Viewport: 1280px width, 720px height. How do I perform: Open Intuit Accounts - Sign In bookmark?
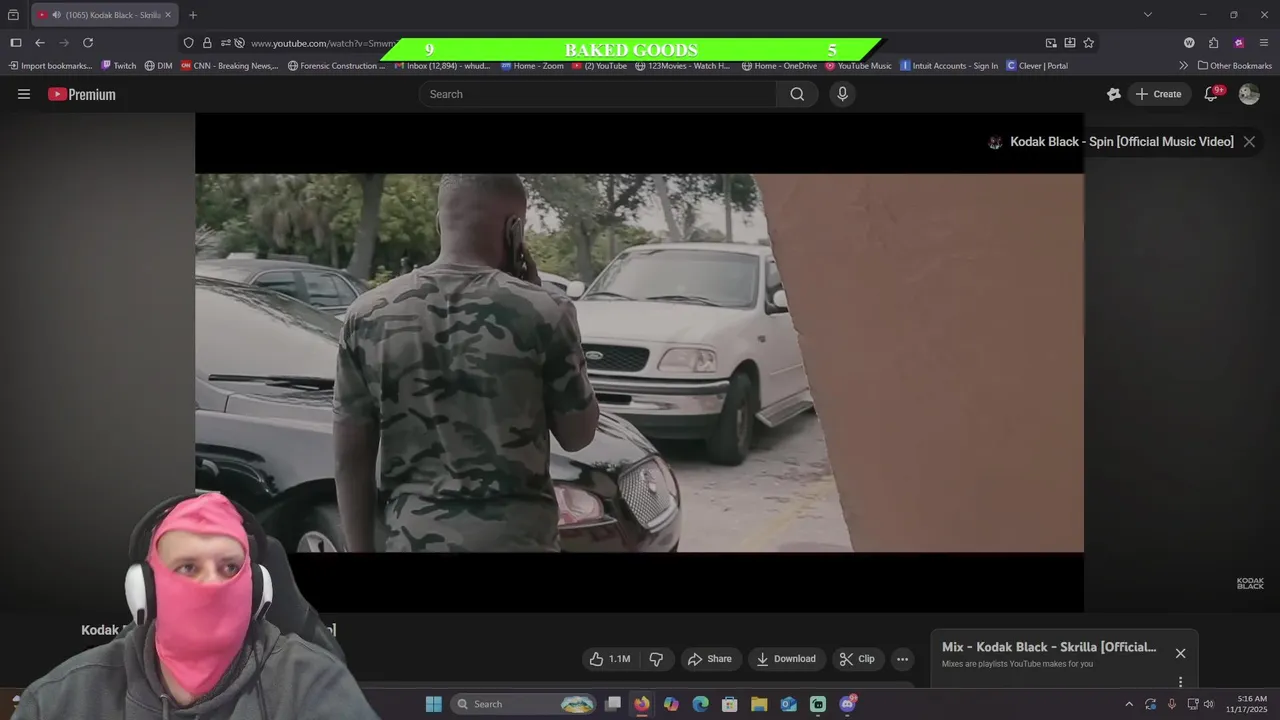[949, 66]
